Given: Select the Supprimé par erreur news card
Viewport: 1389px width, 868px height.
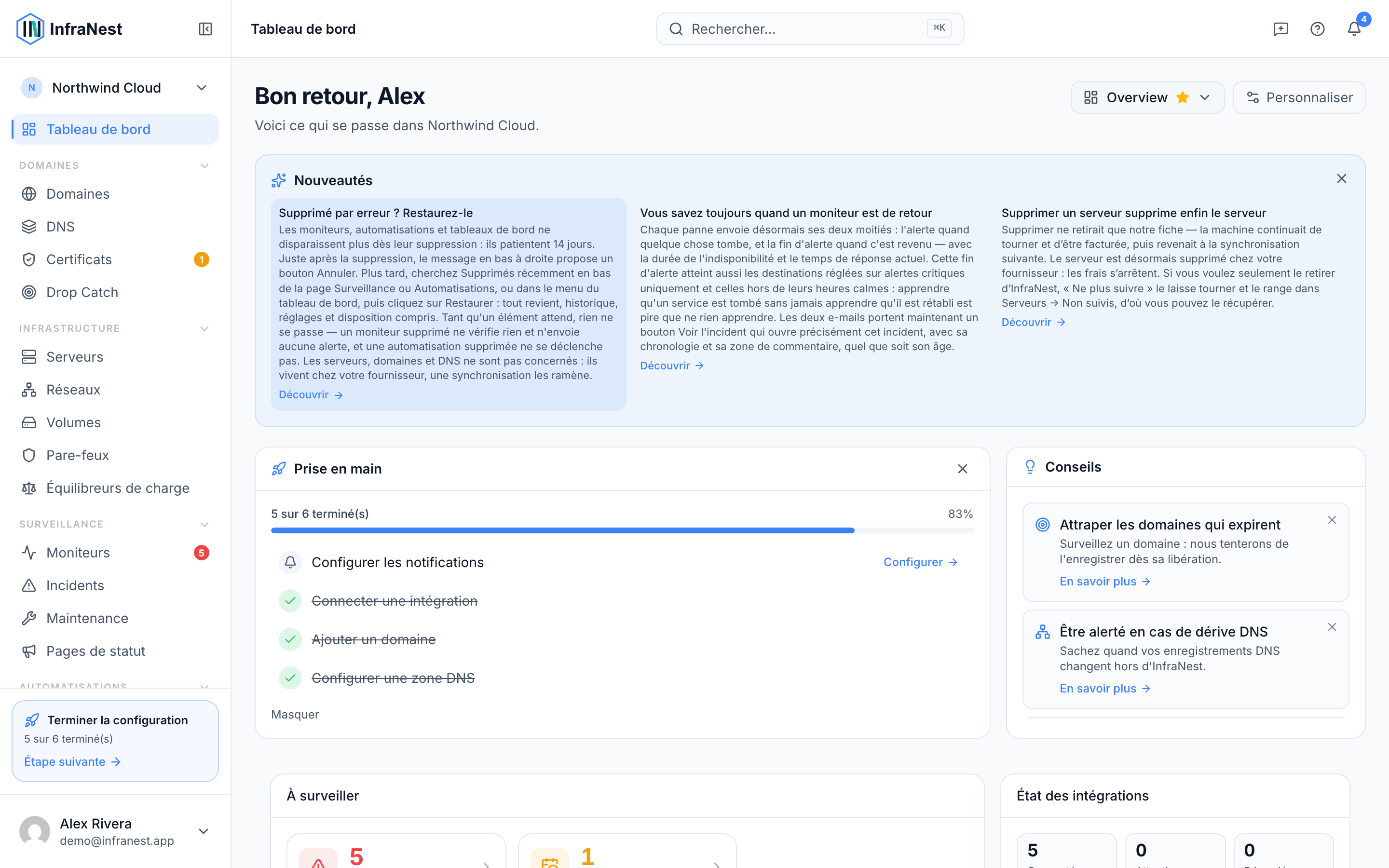Looking at the screenshot, I should pos(449,304).
